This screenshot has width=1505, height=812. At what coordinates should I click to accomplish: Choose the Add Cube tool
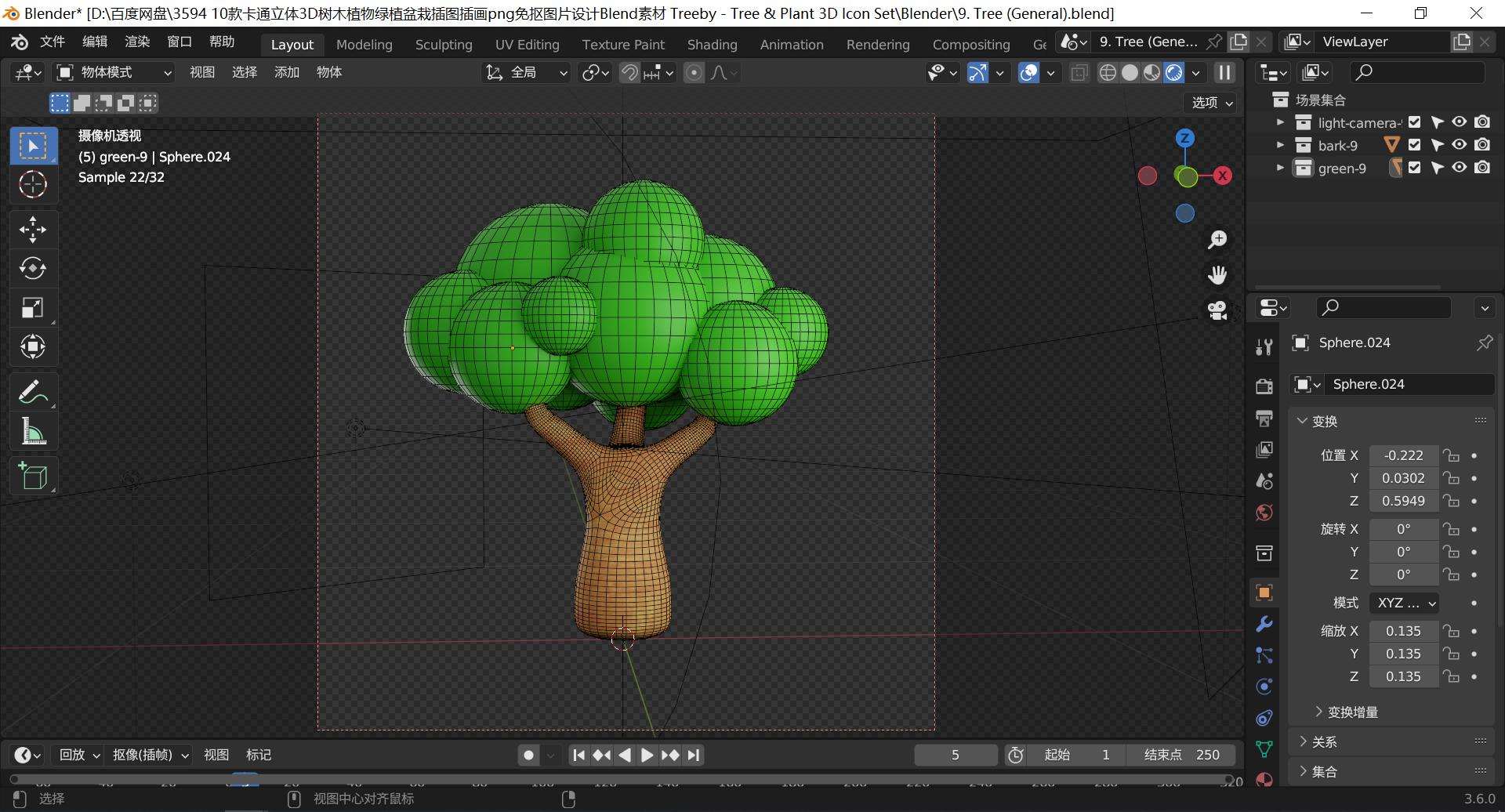click(33, 476)
